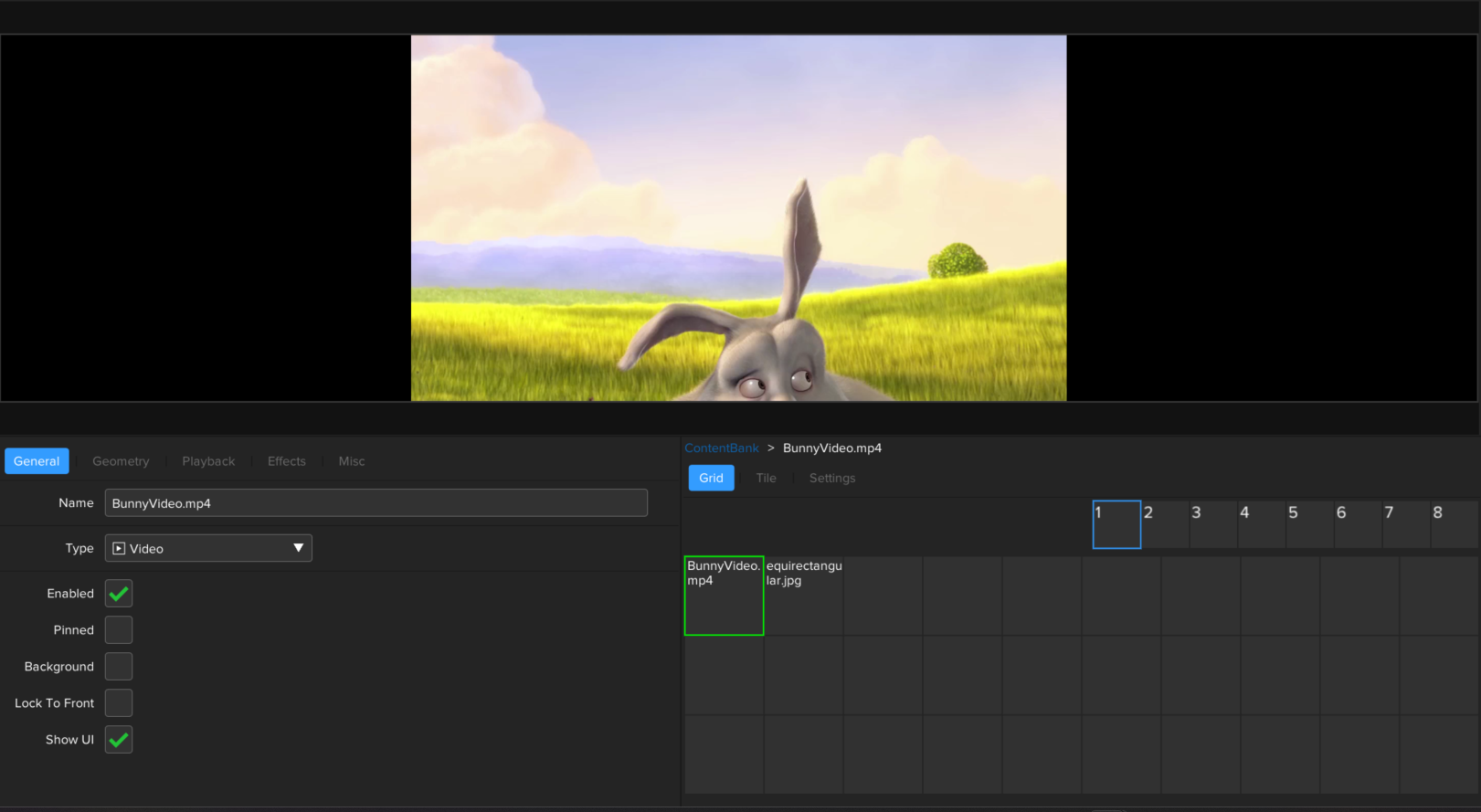Go to the Effects tab

[x=287, y=461]
